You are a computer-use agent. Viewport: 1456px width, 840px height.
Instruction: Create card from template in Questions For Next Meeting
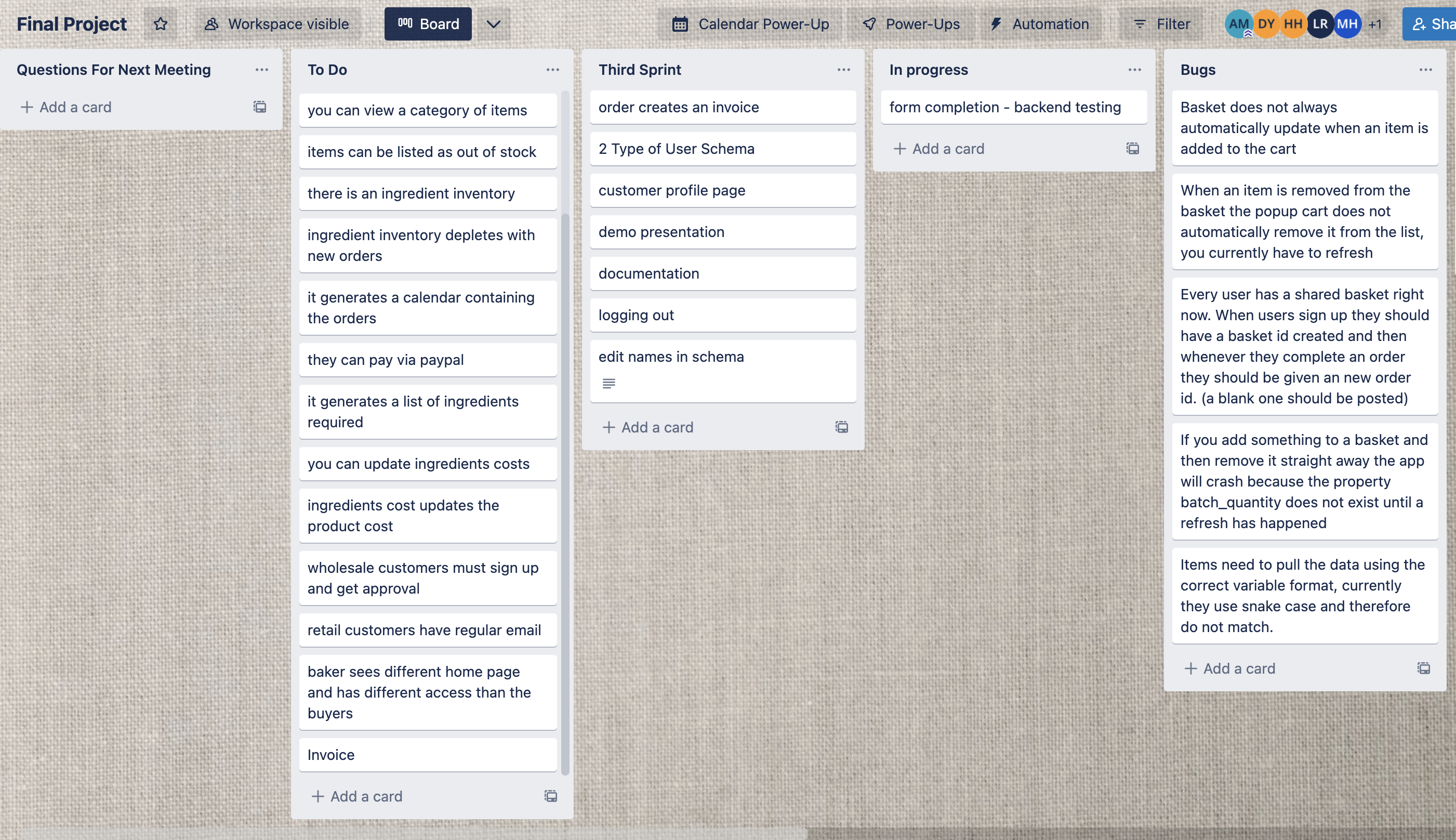click(x=260, y=107)
